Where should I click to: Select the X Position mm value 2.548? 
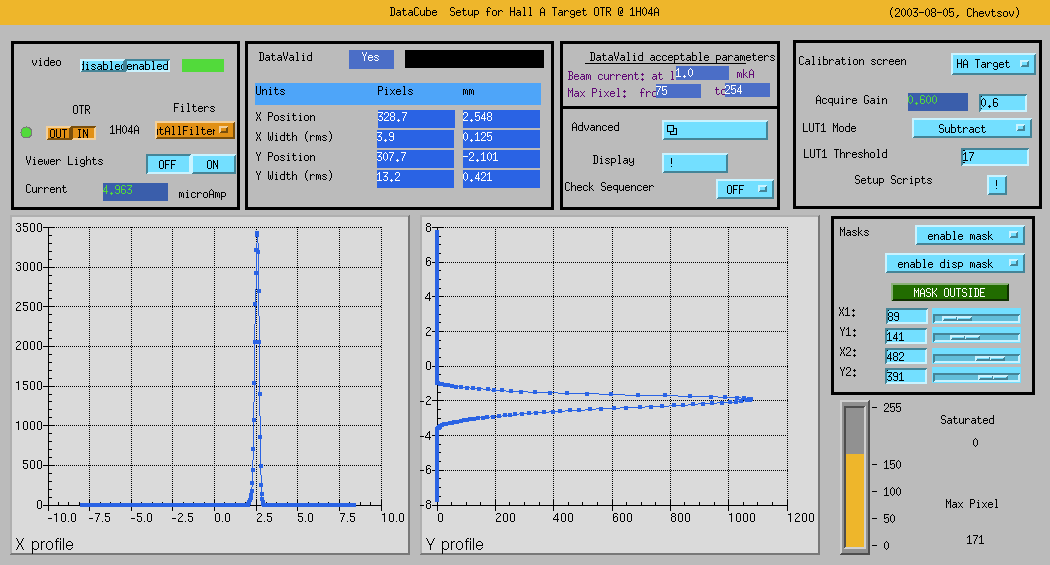(501, 118)
